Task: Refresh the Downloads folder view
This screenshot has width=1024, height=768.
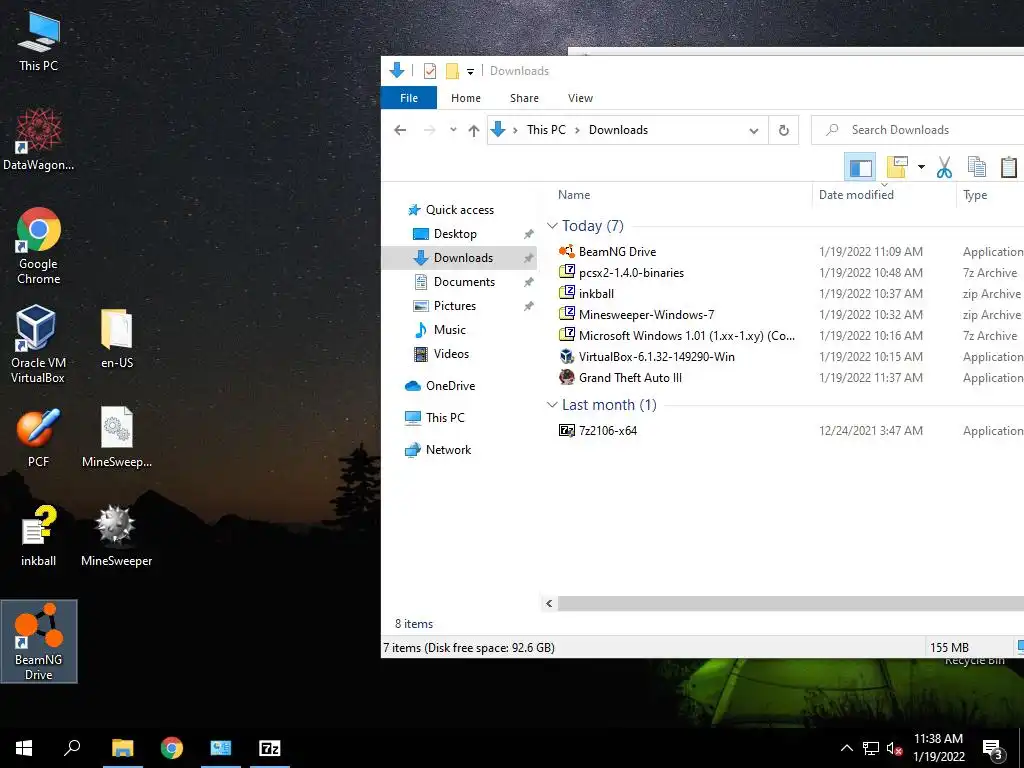Action: coord(784,130)
